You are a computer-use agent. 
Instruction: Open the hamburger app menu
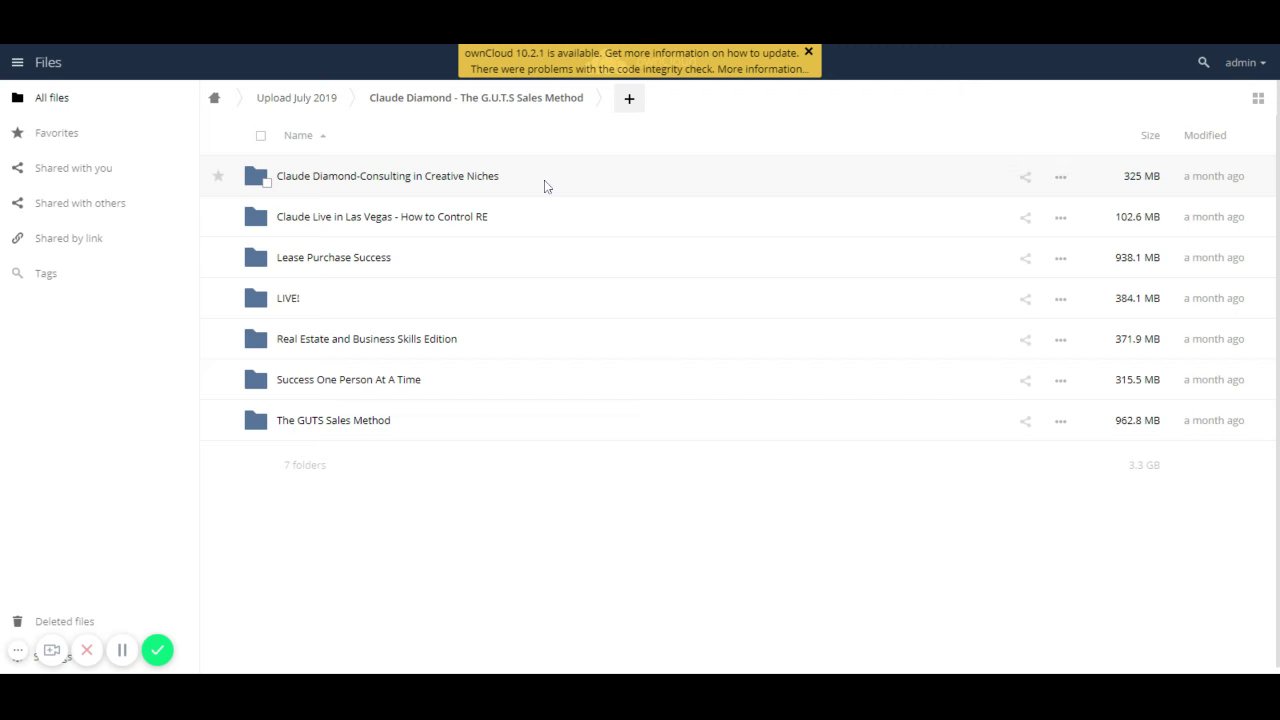click(17, 62)
